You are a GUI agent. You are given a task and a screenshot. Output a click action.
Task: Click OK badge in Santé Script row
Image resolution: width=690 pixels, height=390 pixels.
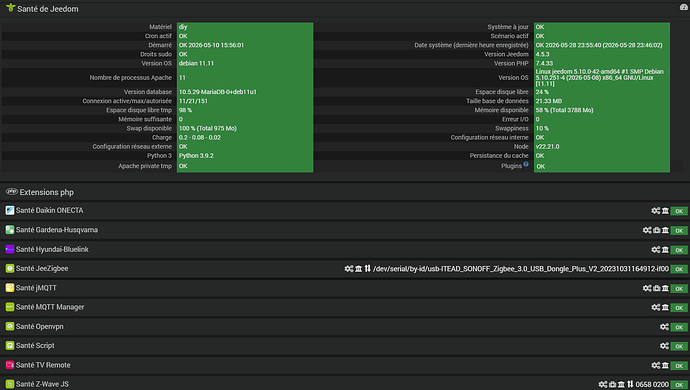click(679, 346)
